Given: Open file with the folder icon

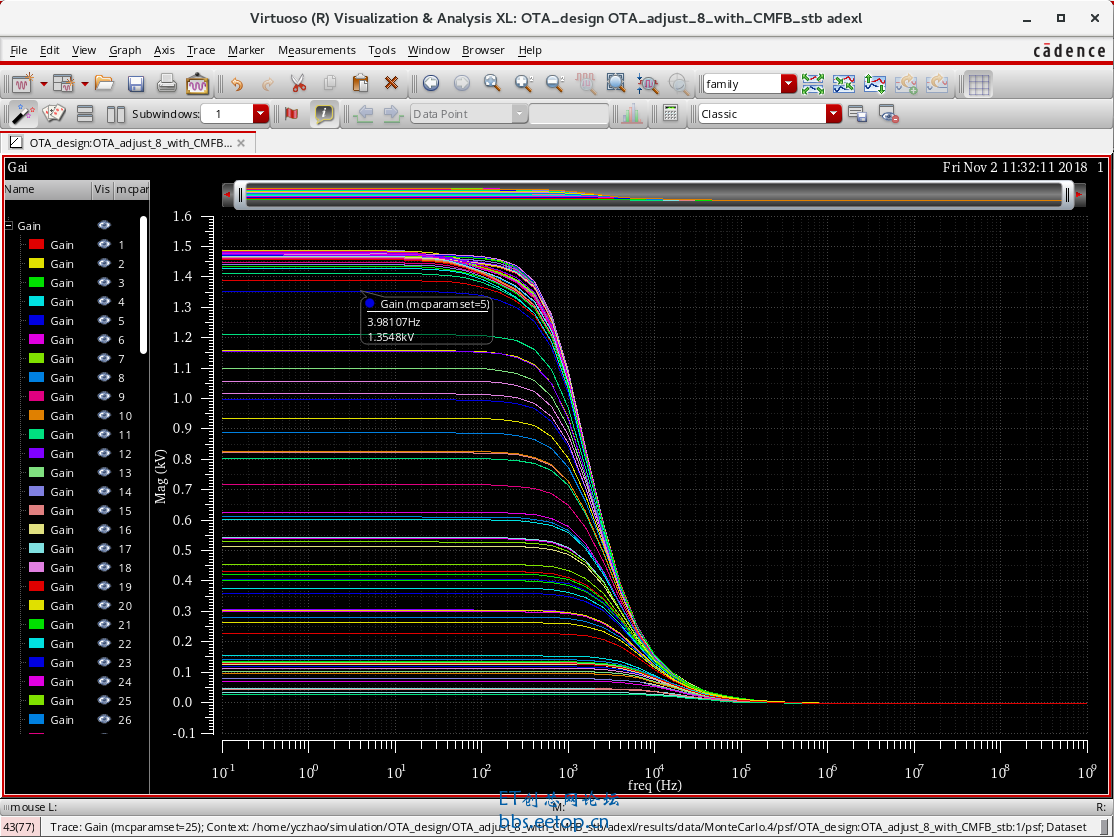Looking at the screenshot, I should click(104, 84).
